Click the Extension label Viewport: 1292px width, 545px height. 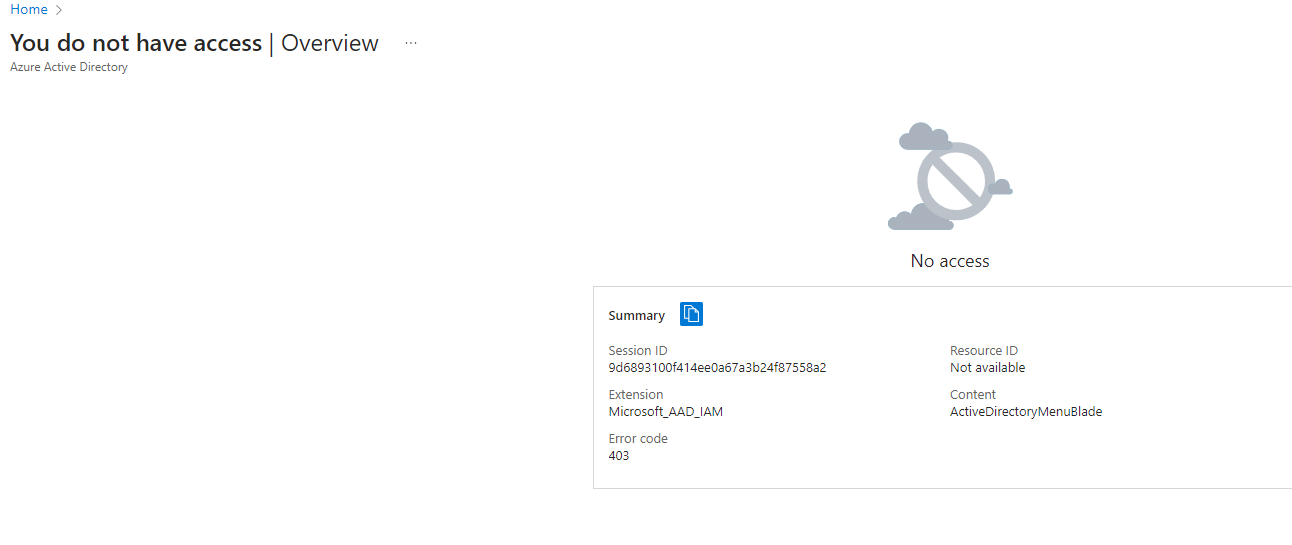click(636, 395)
